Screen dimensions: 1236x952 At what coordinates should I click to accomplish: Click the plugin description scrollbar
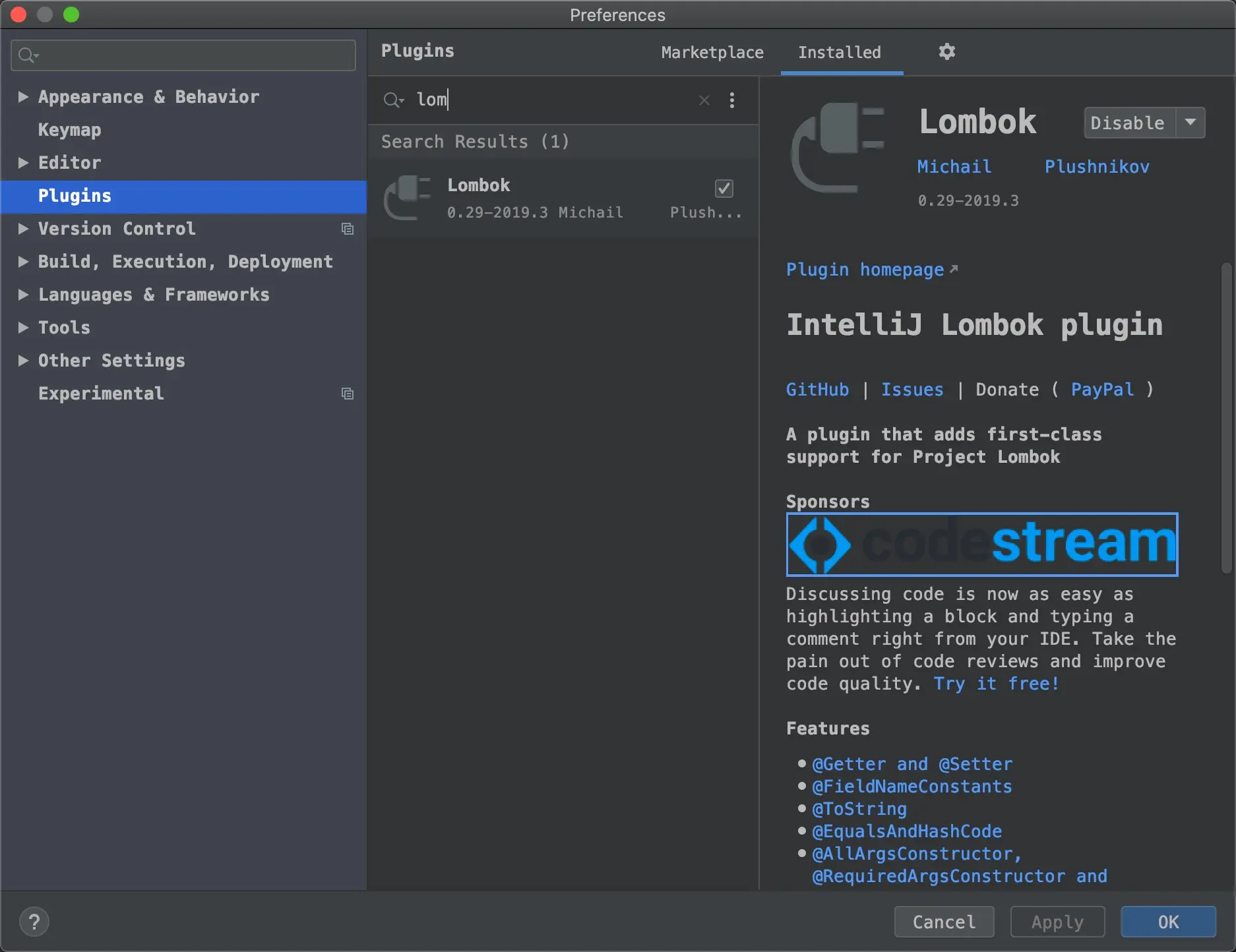tap(1226, 419)
